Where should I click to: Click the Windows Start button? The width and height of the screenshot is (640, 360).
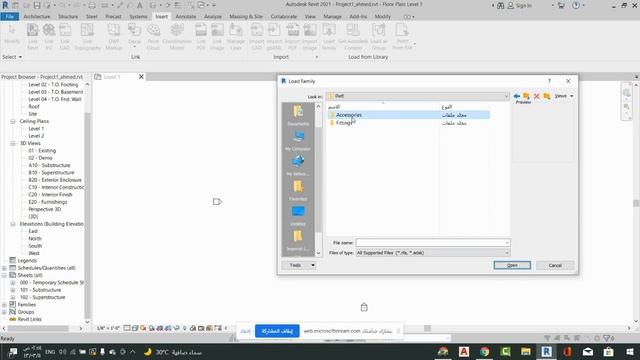coord(630,352)
